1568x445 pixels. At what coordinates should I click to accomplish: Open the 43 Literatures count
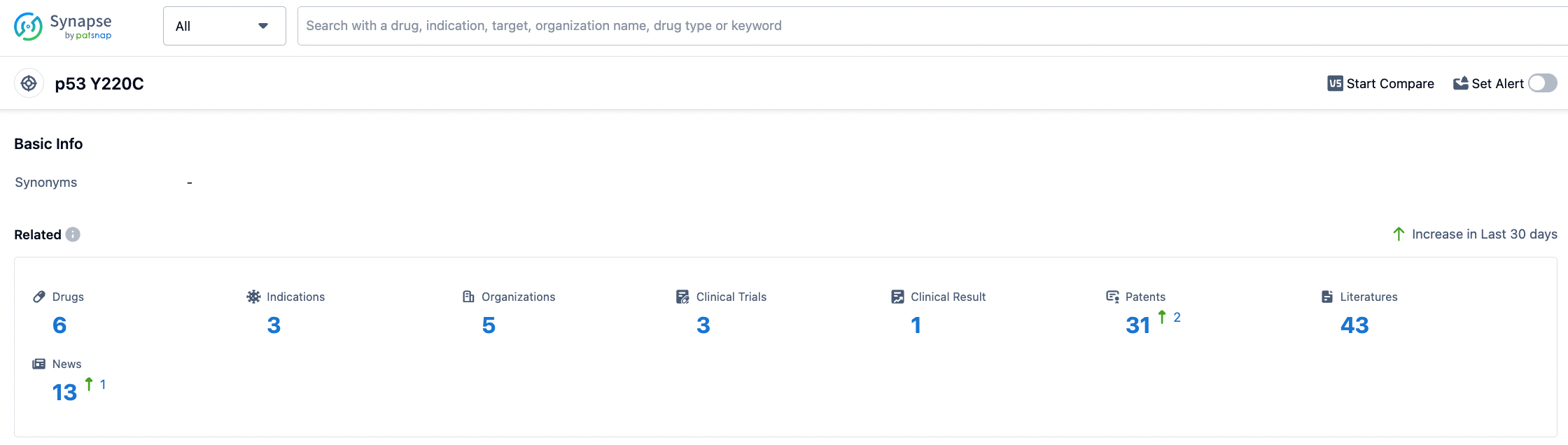click(x=1354, y=325)
